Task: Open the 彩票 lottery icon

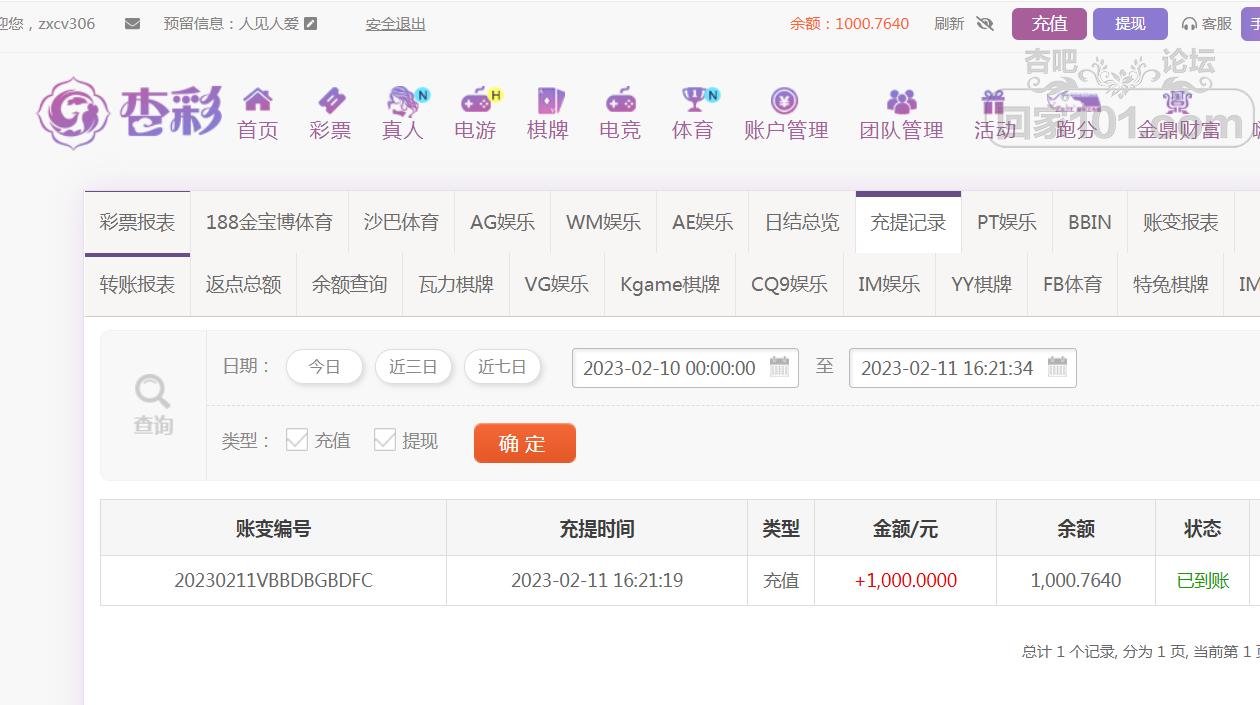Action: tap(330, 100)
